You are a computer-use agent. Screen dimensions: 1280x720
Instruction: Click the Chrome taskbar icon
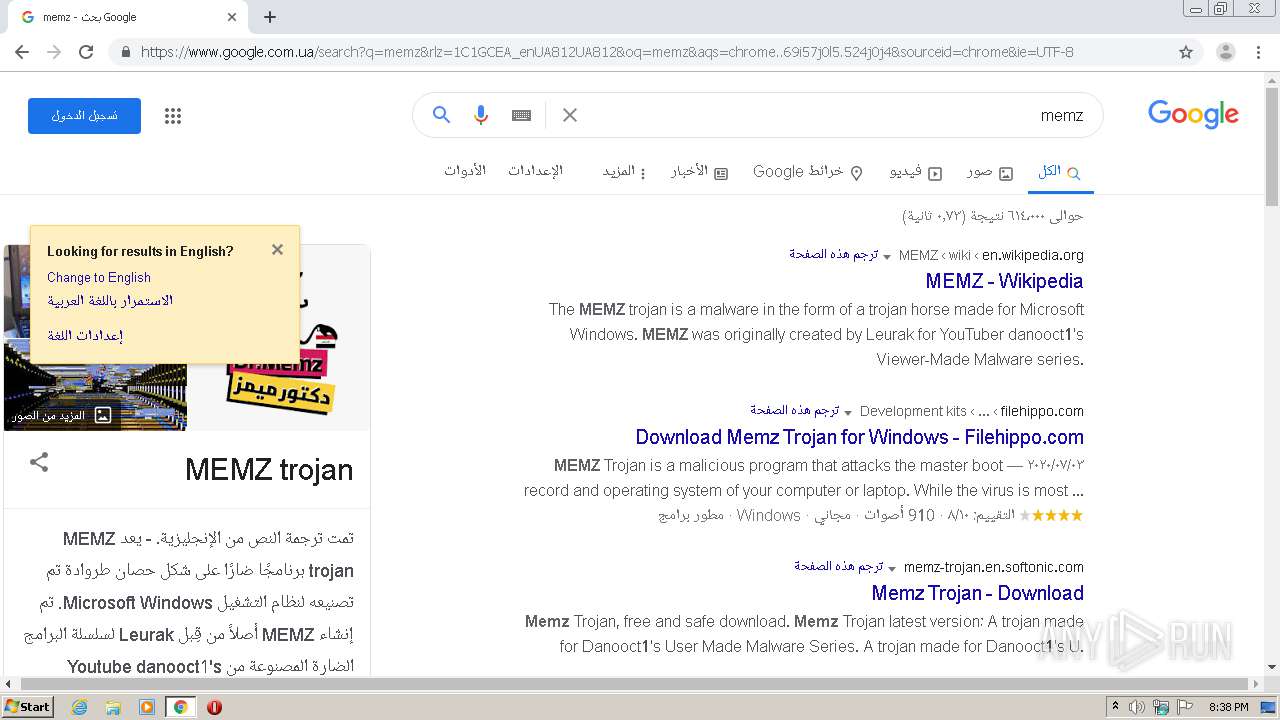click(x=180, y=707)
